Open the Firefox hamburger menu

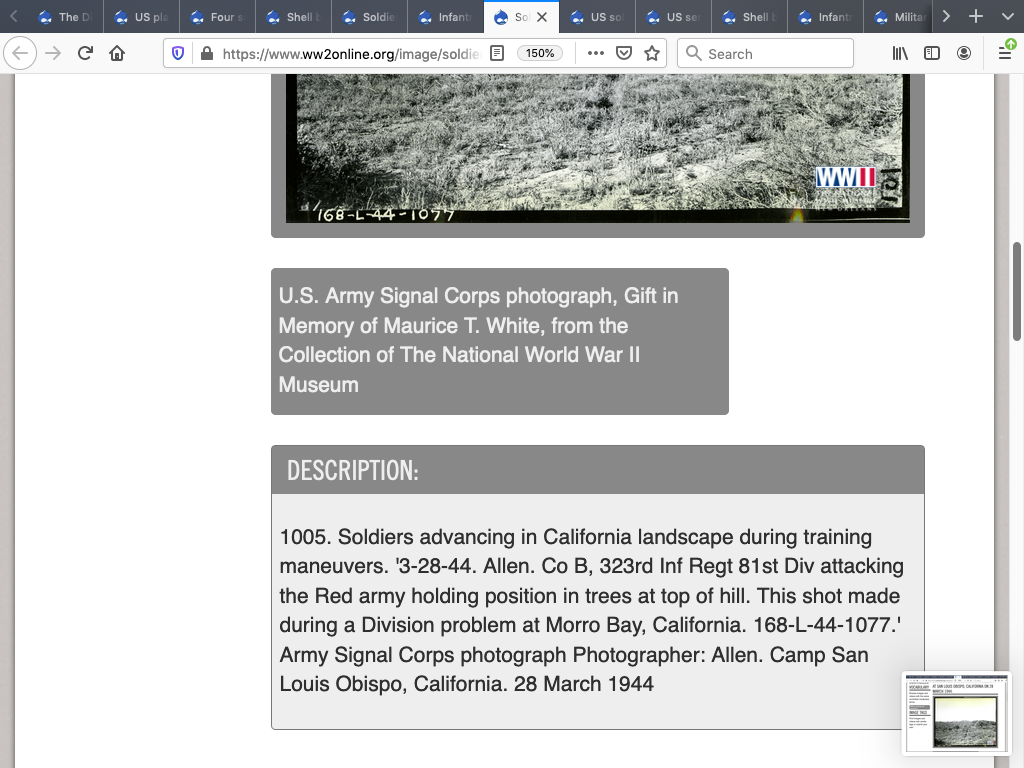(x=1004, y=54)
